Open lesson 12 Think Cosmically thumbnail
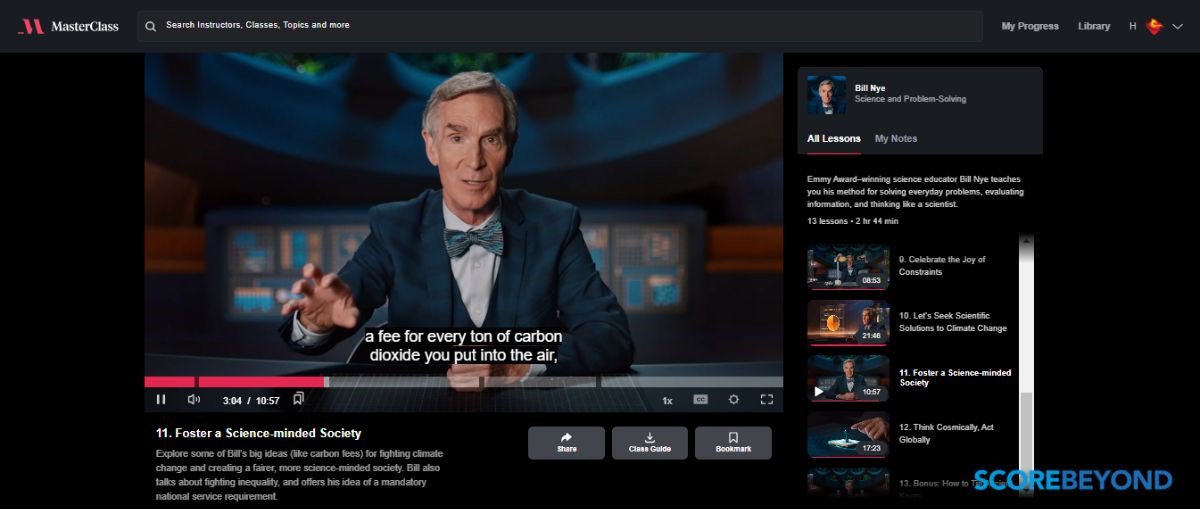 pyautogui.click(x=848, y=434)
